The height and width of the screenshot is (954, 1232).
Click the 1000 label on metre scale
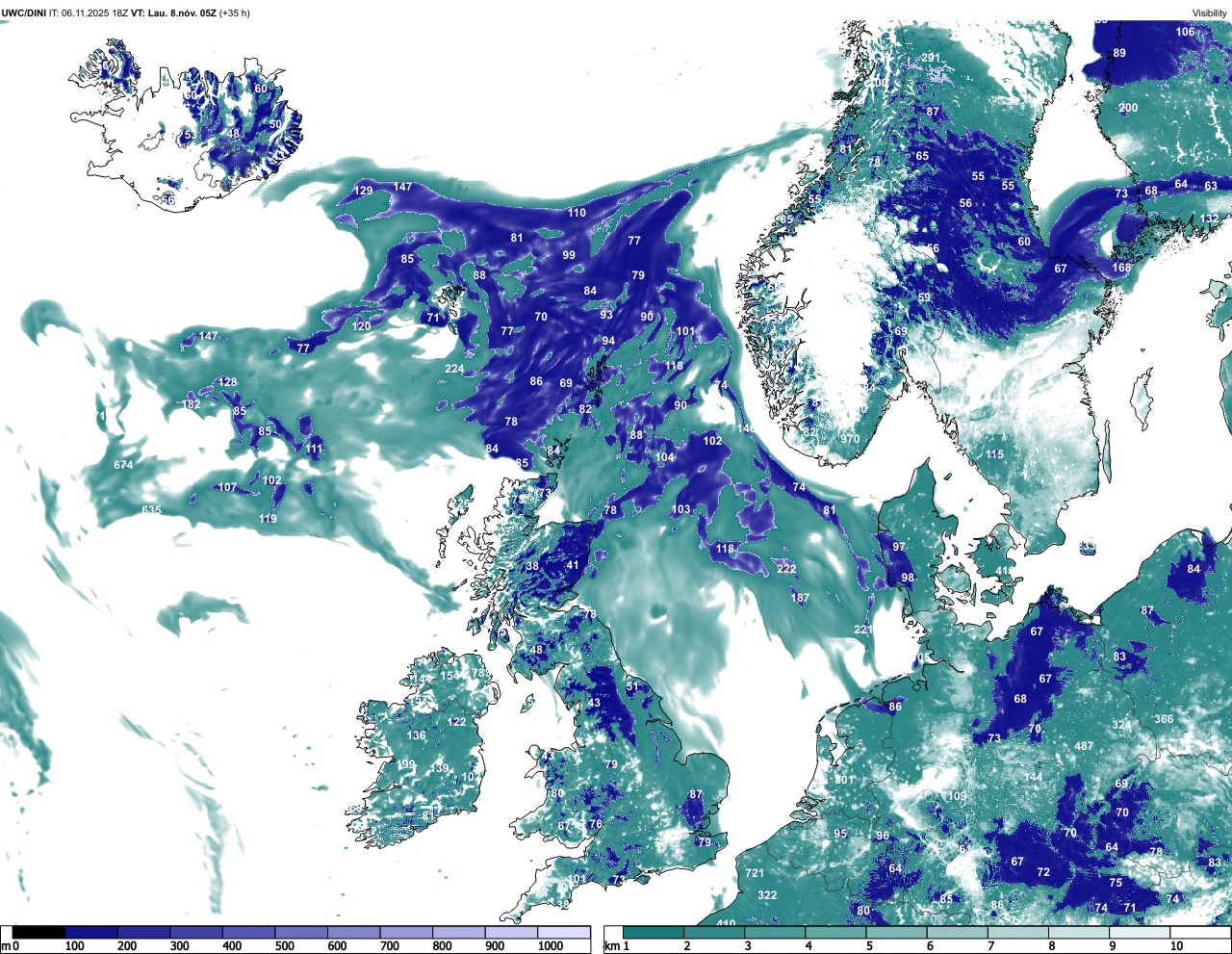click(551, 946)
